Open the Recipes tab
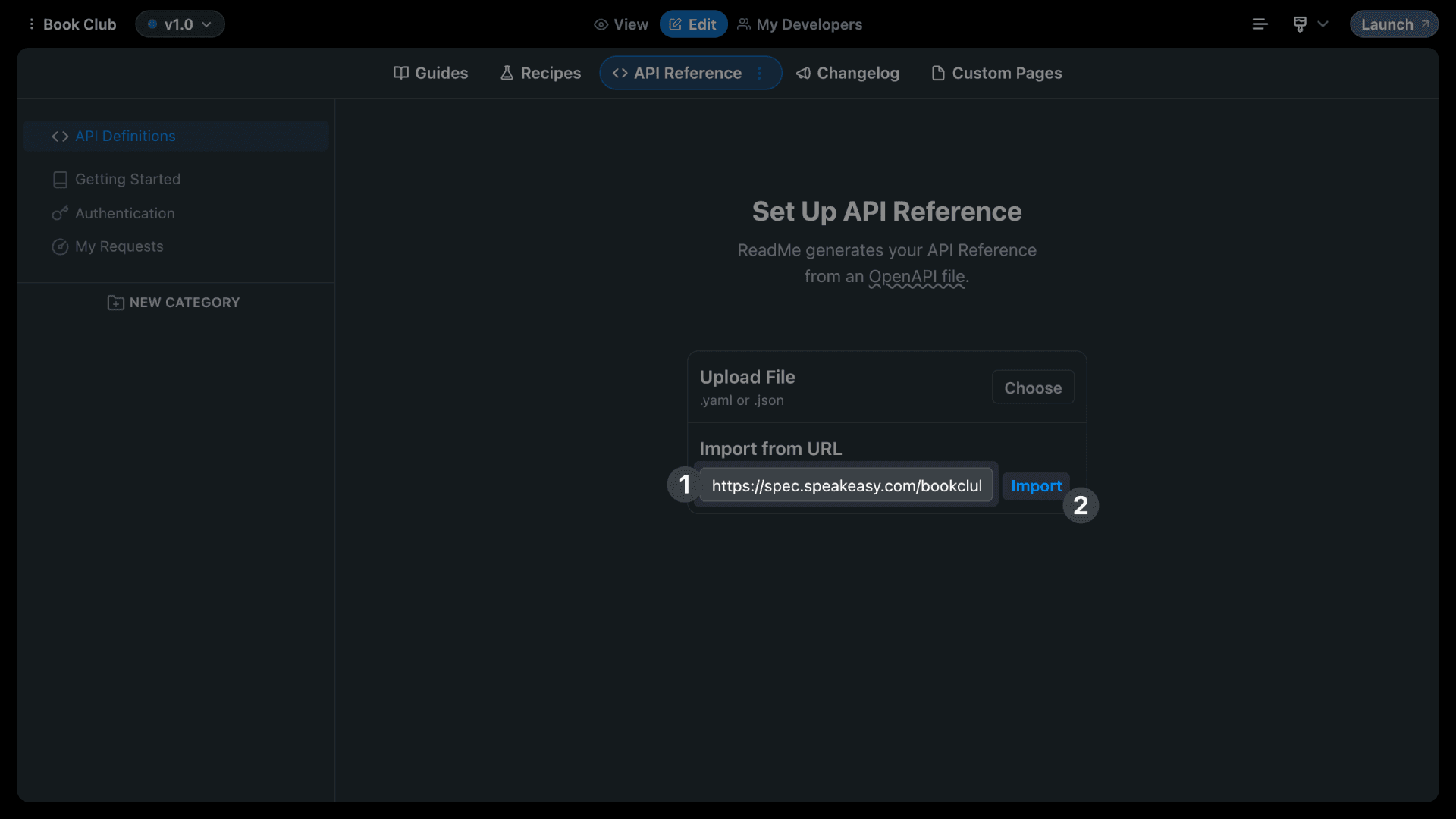Screen dimensions: 1456x819 [x=541, y=73]
